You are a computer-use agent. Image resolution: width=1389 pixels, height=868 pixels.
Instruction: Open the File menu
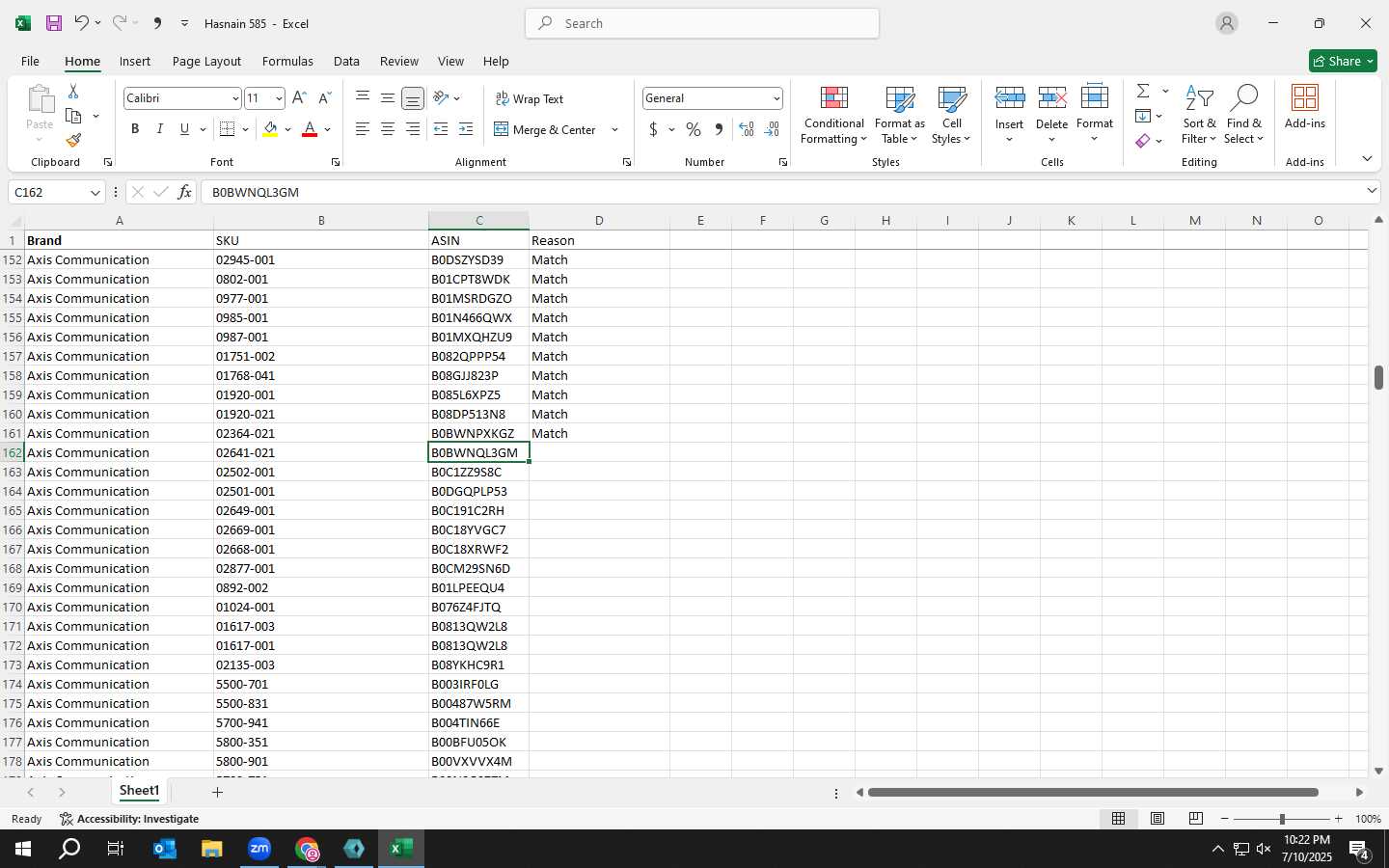pos(30,61)
